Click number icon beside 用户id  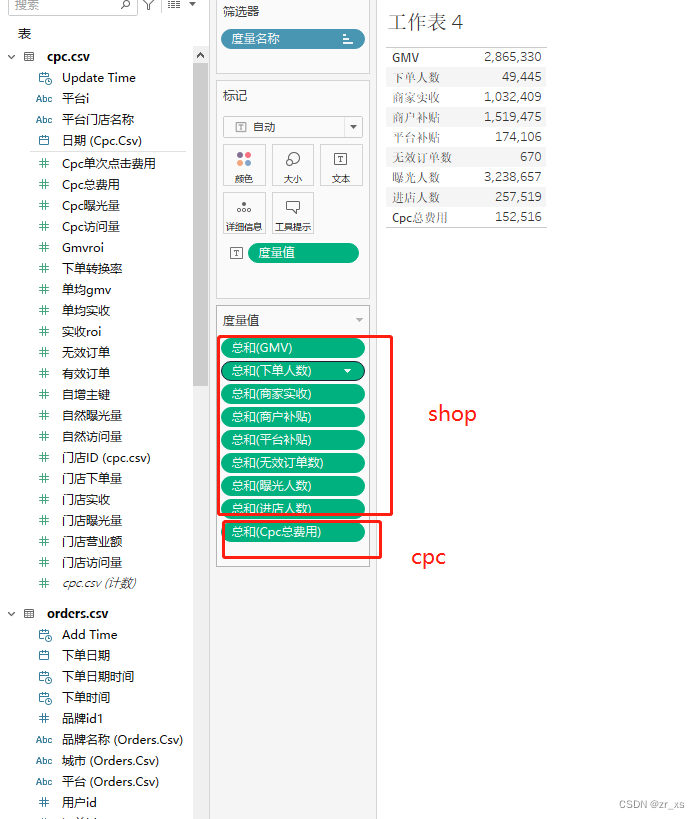pos(44,802)
